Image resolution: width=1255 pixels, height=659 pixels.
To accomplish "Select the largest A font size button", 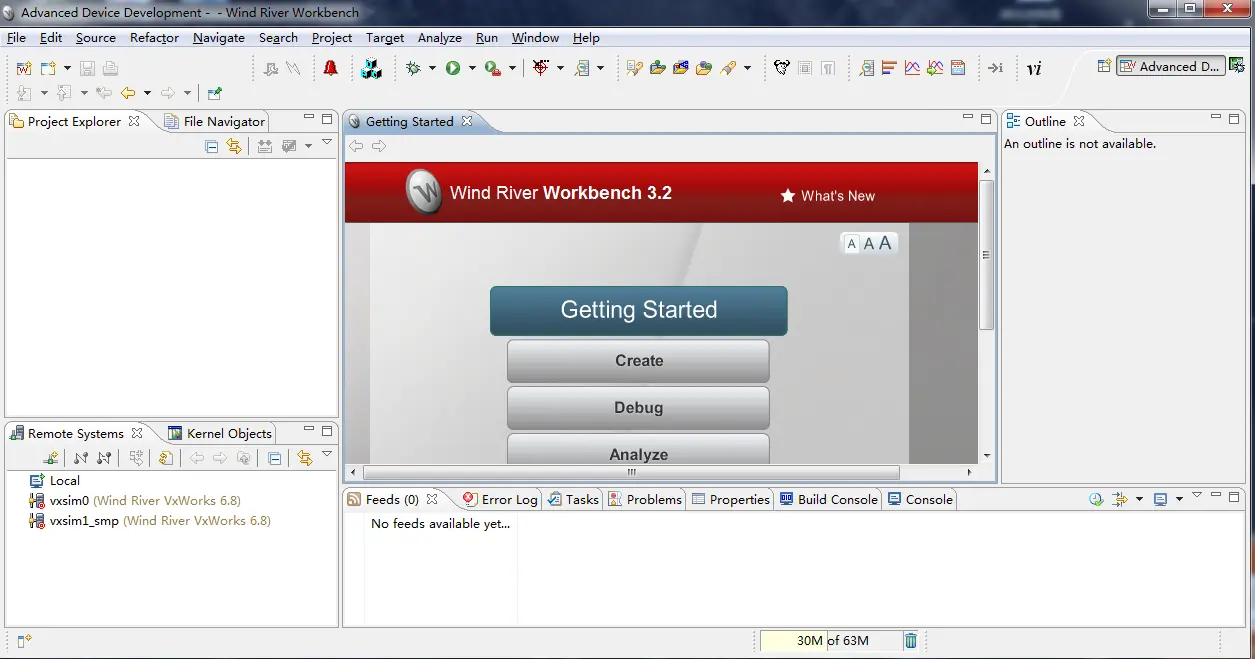I will [885, 242].
